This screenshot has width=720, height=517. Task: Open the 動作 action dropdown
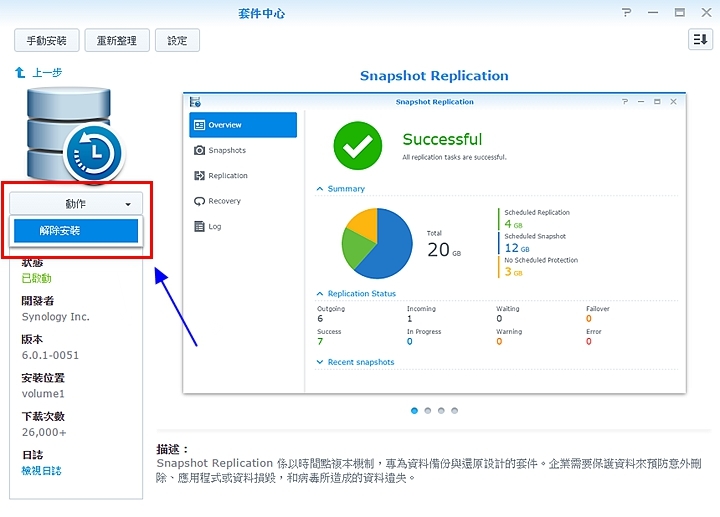tap(76, 203)
